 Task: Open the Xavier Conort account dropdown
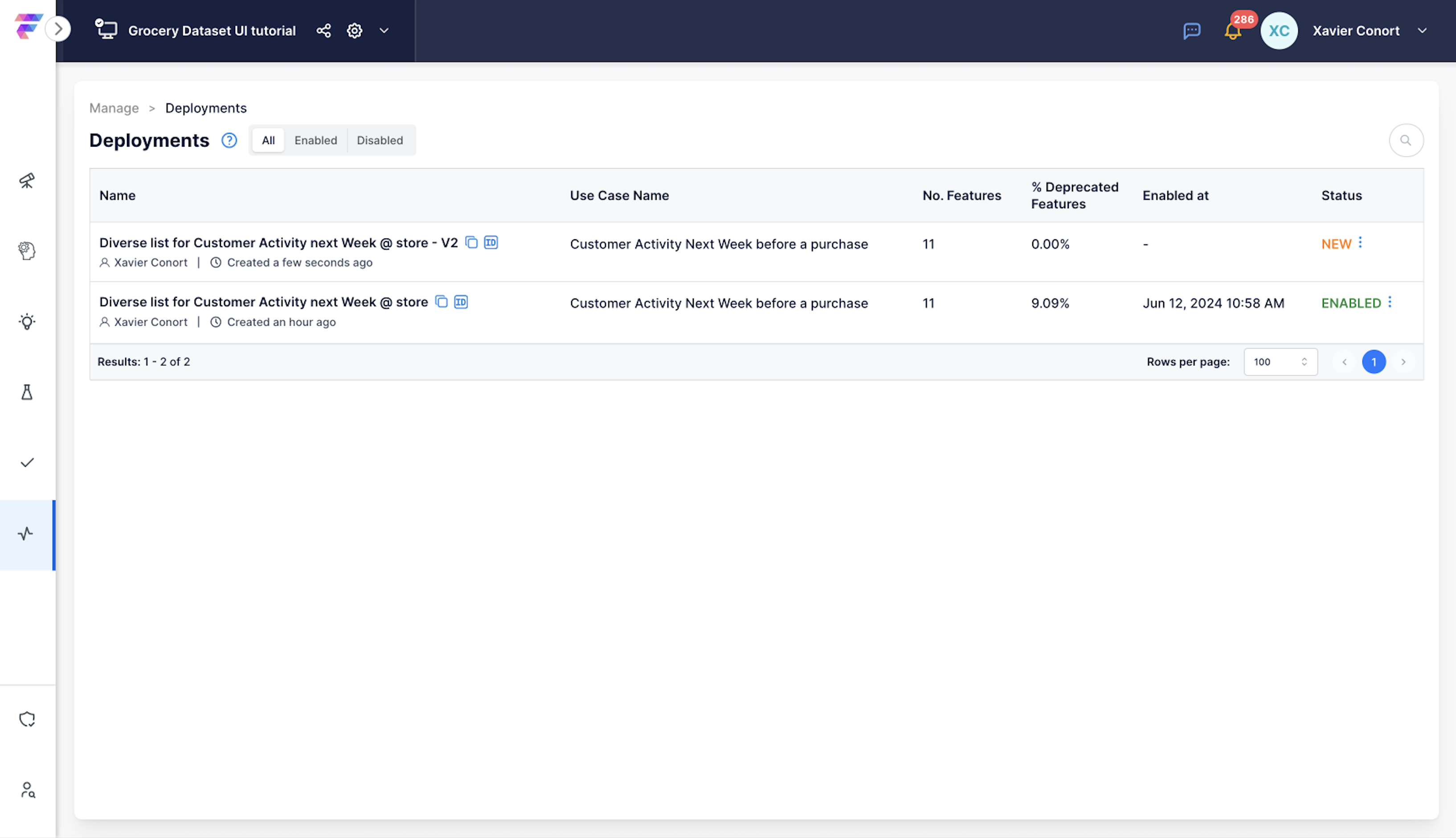click(x=1422, y=30)
